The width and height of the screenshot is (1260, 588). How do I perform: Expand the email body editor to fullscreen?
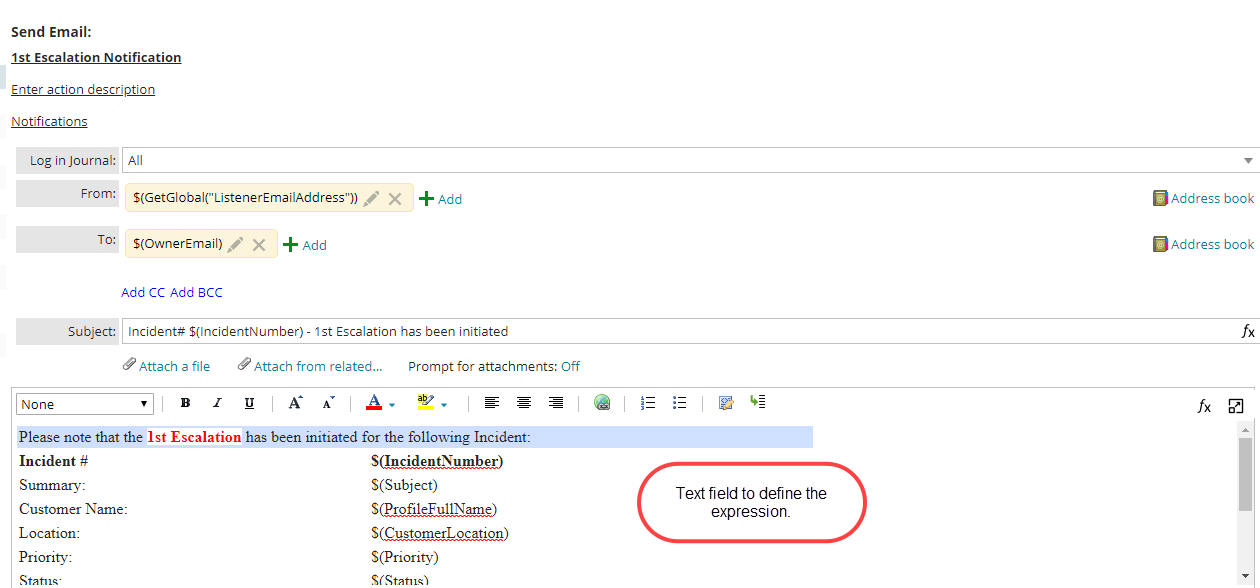(1236, 406)
